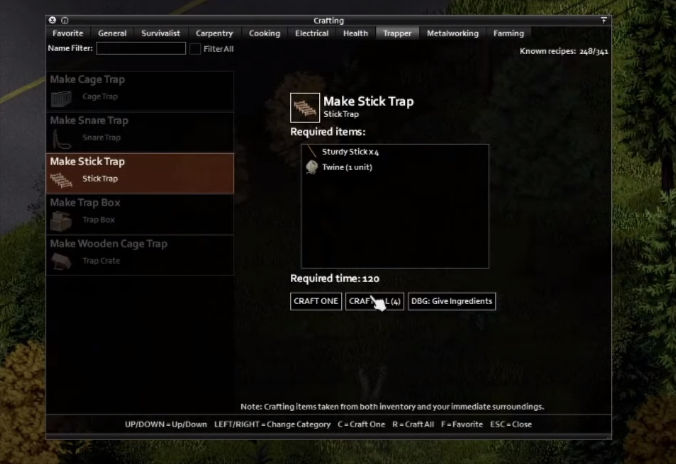Click the large Stick Trap recipe icon

305,108
